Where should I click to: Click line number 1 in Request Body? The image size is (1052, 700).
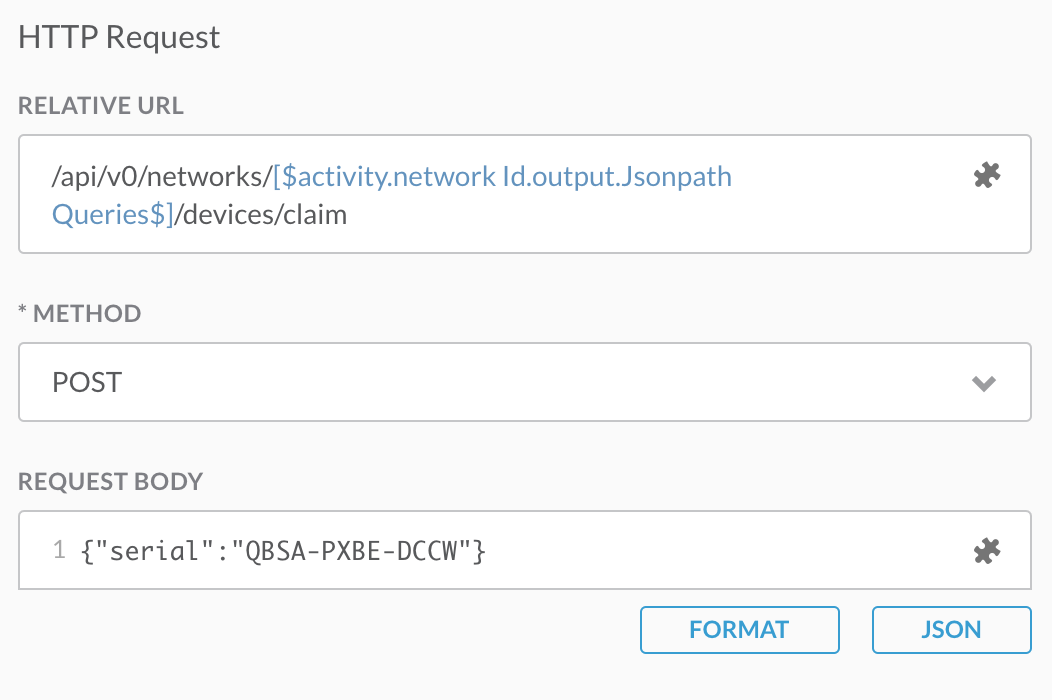59,550
